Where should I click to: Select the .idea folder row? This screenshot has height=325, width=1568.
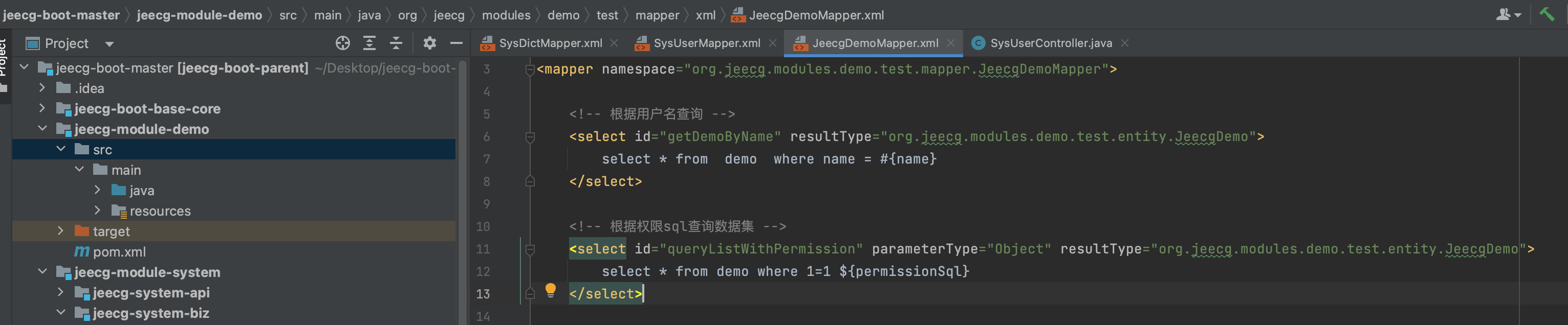pyautogui.click(x=234, y=88)
